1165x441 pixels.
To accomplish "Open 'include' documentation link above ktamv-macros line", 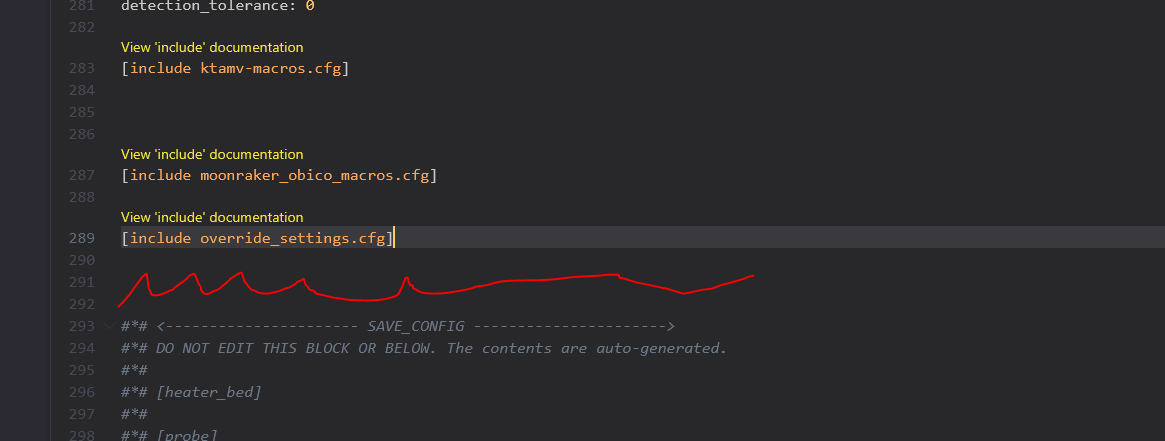I will pyautogui.click(x=211, y=47).
